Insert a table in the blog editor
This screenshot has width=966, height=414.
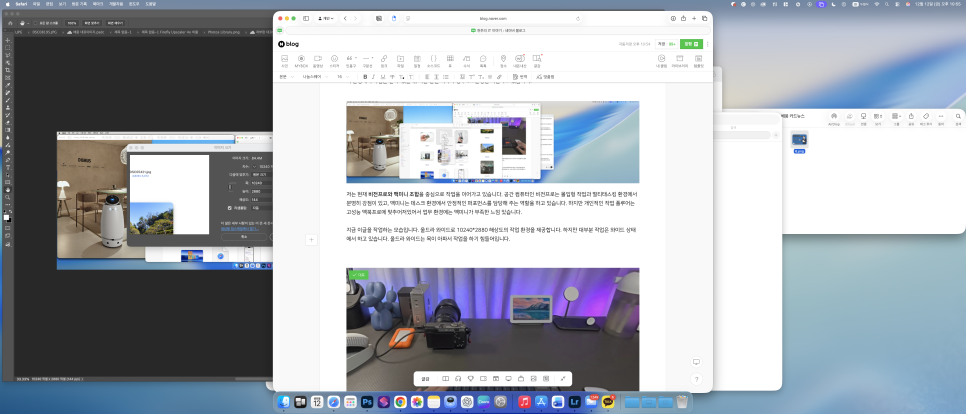(450, 60)
